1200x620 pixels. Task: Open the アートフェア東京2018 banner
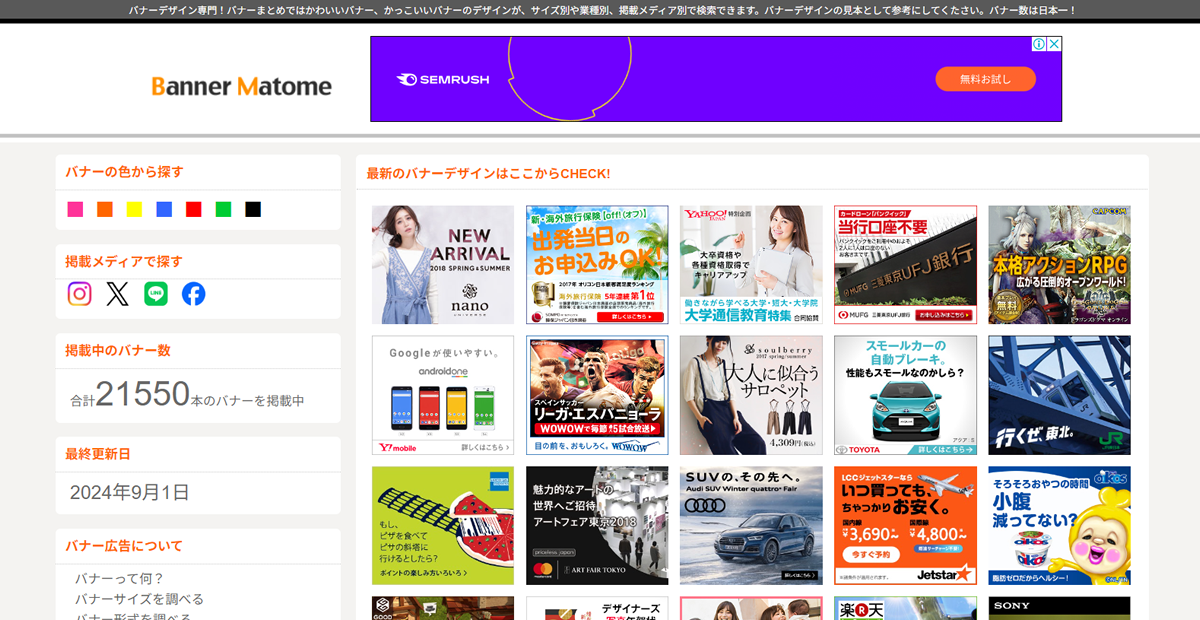[x=597, y=526]
